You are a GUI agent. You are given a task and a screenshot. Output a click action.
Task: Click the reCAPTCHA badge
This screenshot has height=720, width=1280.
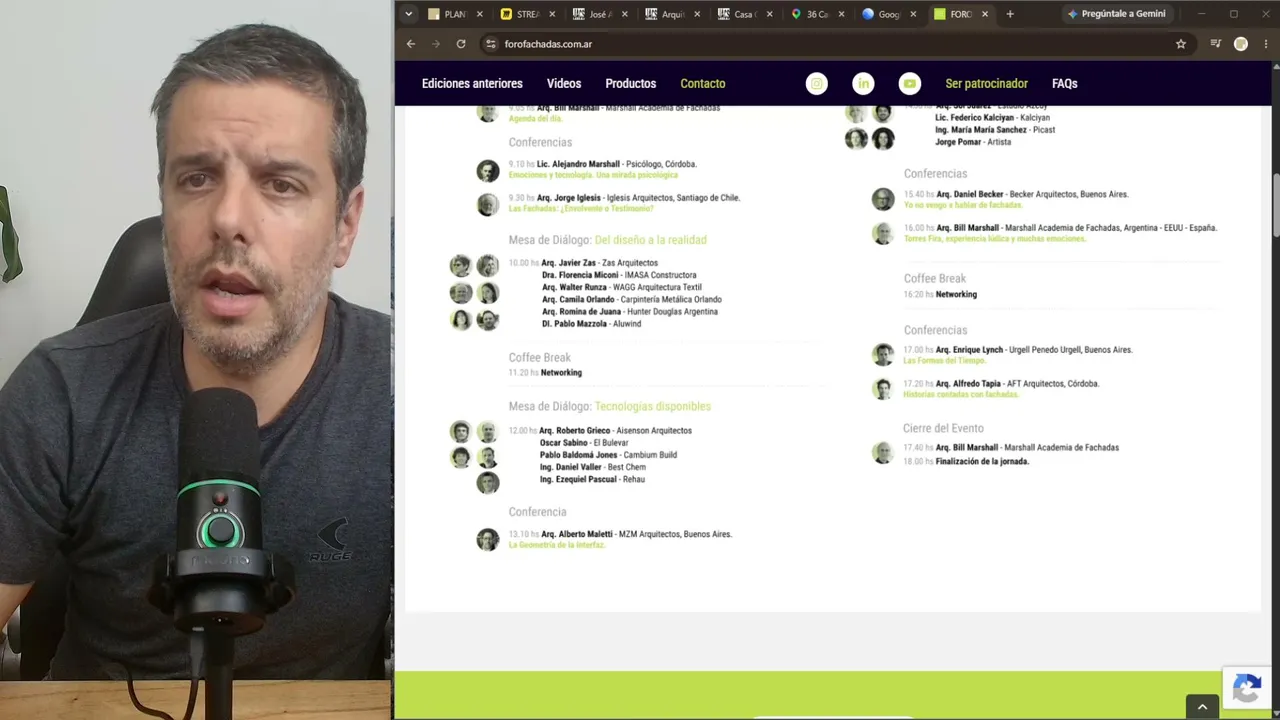tap(1246, 690)
